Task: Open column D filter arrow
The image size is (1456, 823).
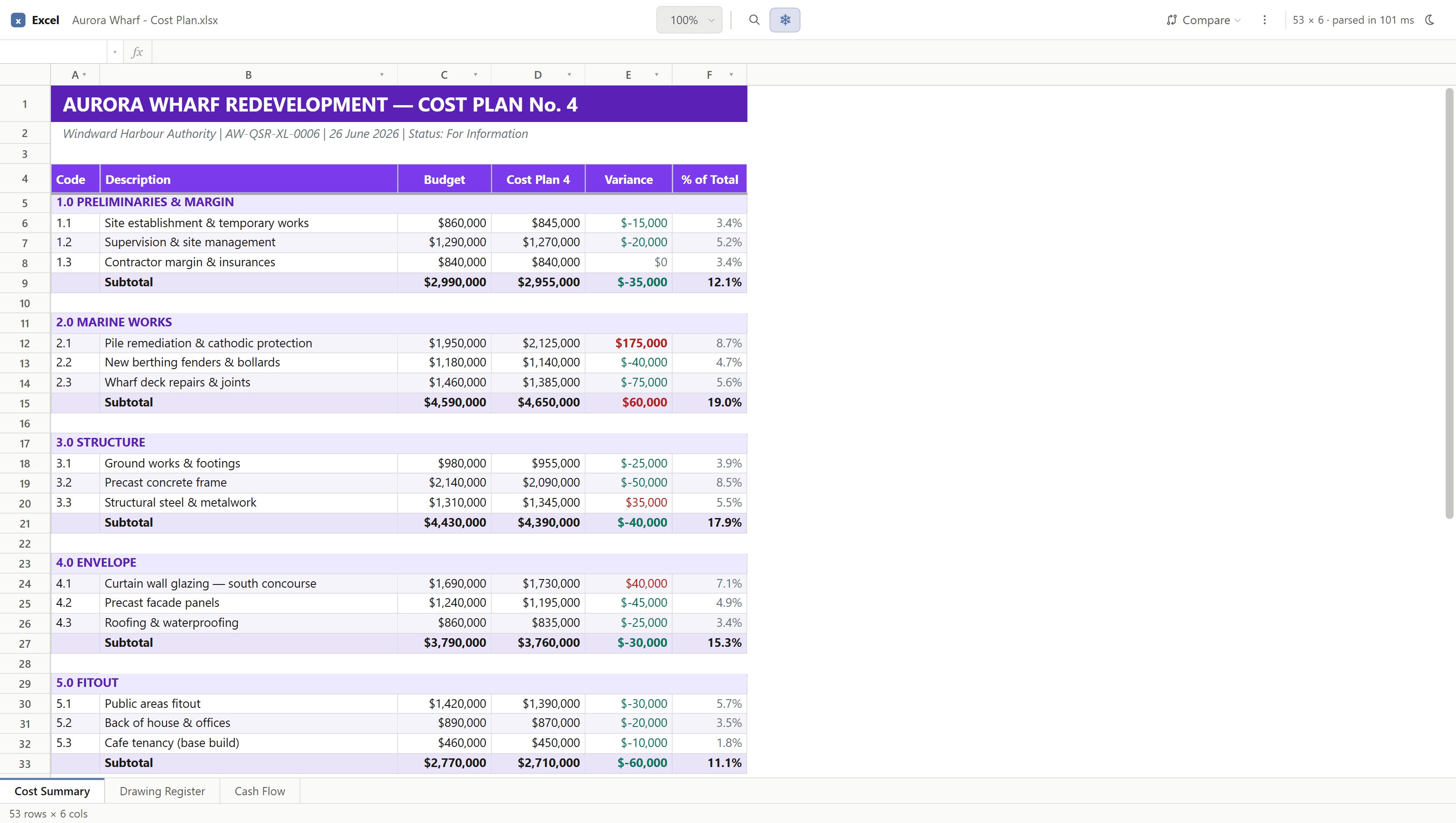Action: pos(569,75)
